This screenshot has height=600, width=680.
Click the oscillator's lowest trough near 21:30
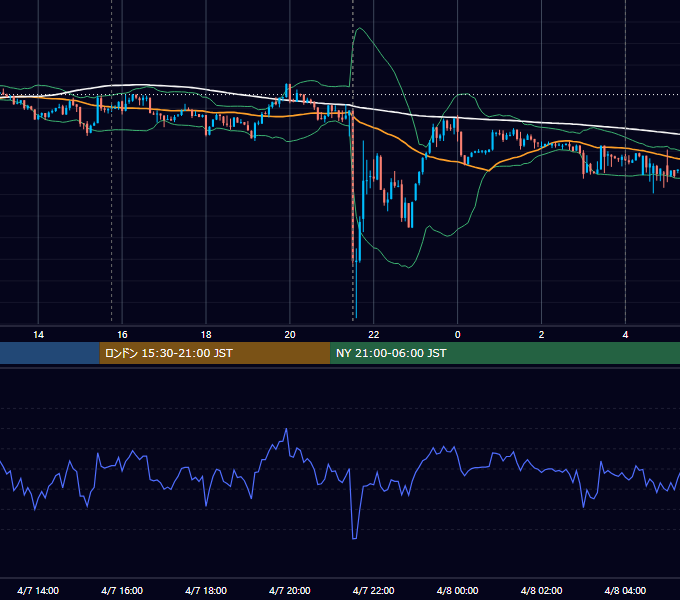(354, 538)
